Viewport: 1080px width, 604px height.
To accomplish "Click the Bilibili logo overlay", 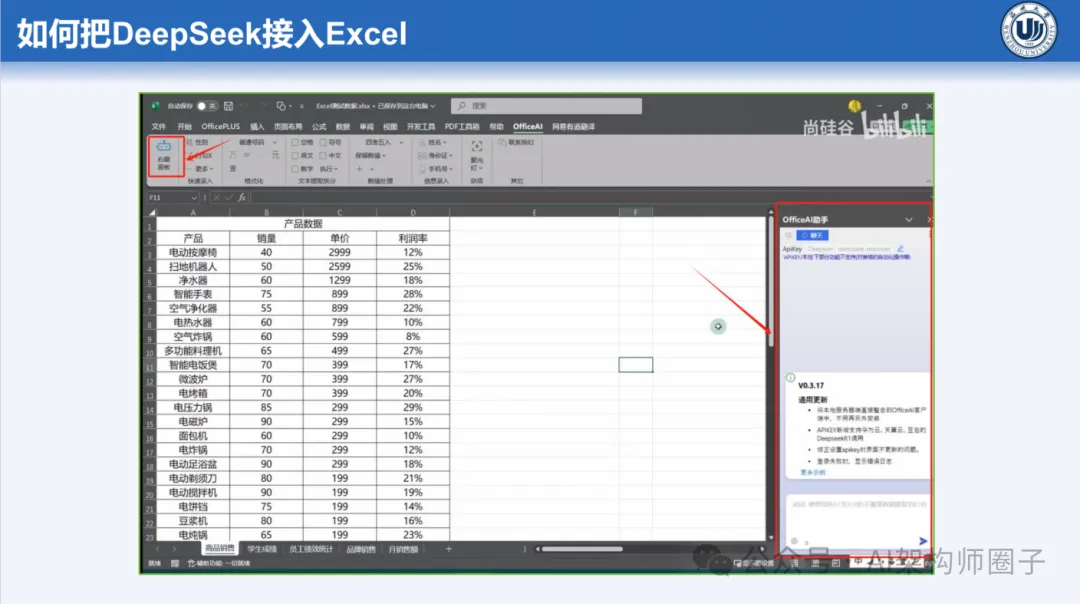I will coord(895,127).
